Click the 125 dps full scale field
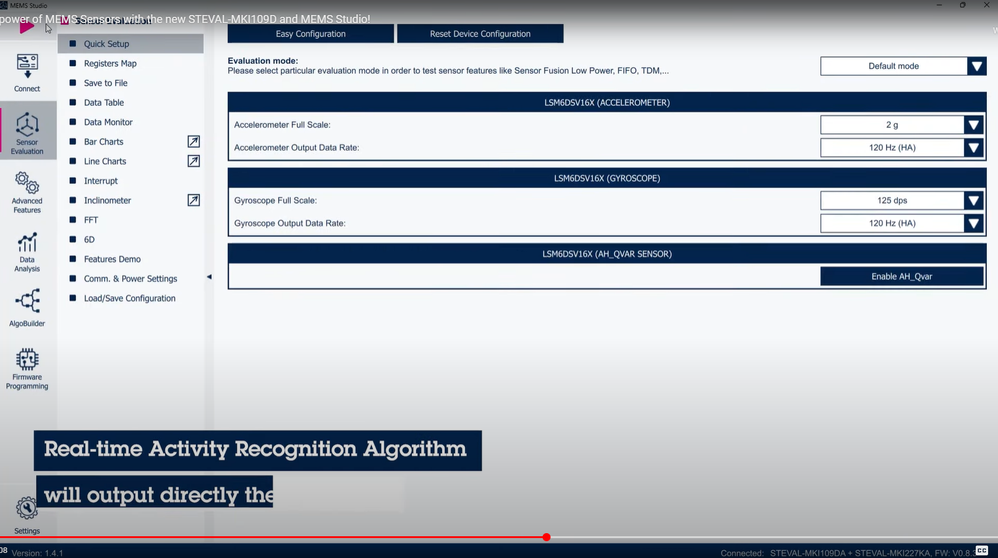The image size is (998, 558). click(x=892, y=200)
